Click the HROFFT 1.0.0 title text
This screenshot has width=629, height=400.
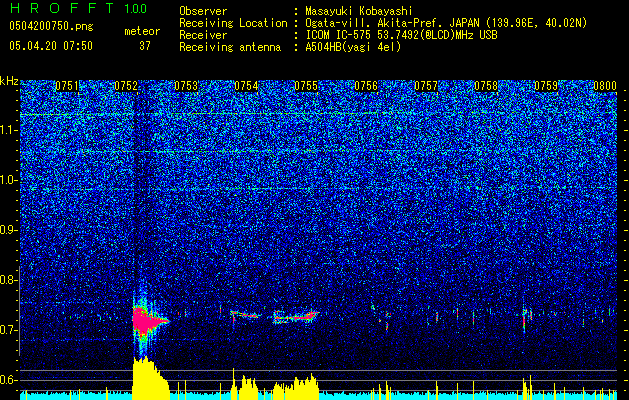pos(78,8)
